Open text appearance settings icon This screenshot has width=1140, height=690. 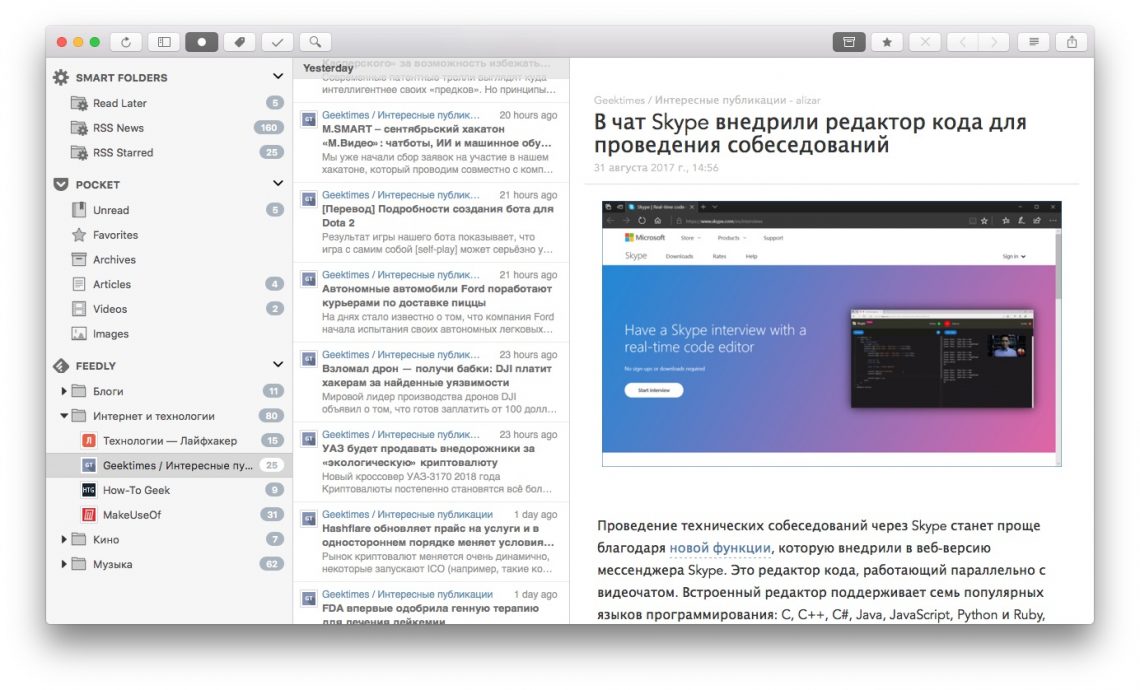[1034, 42]
